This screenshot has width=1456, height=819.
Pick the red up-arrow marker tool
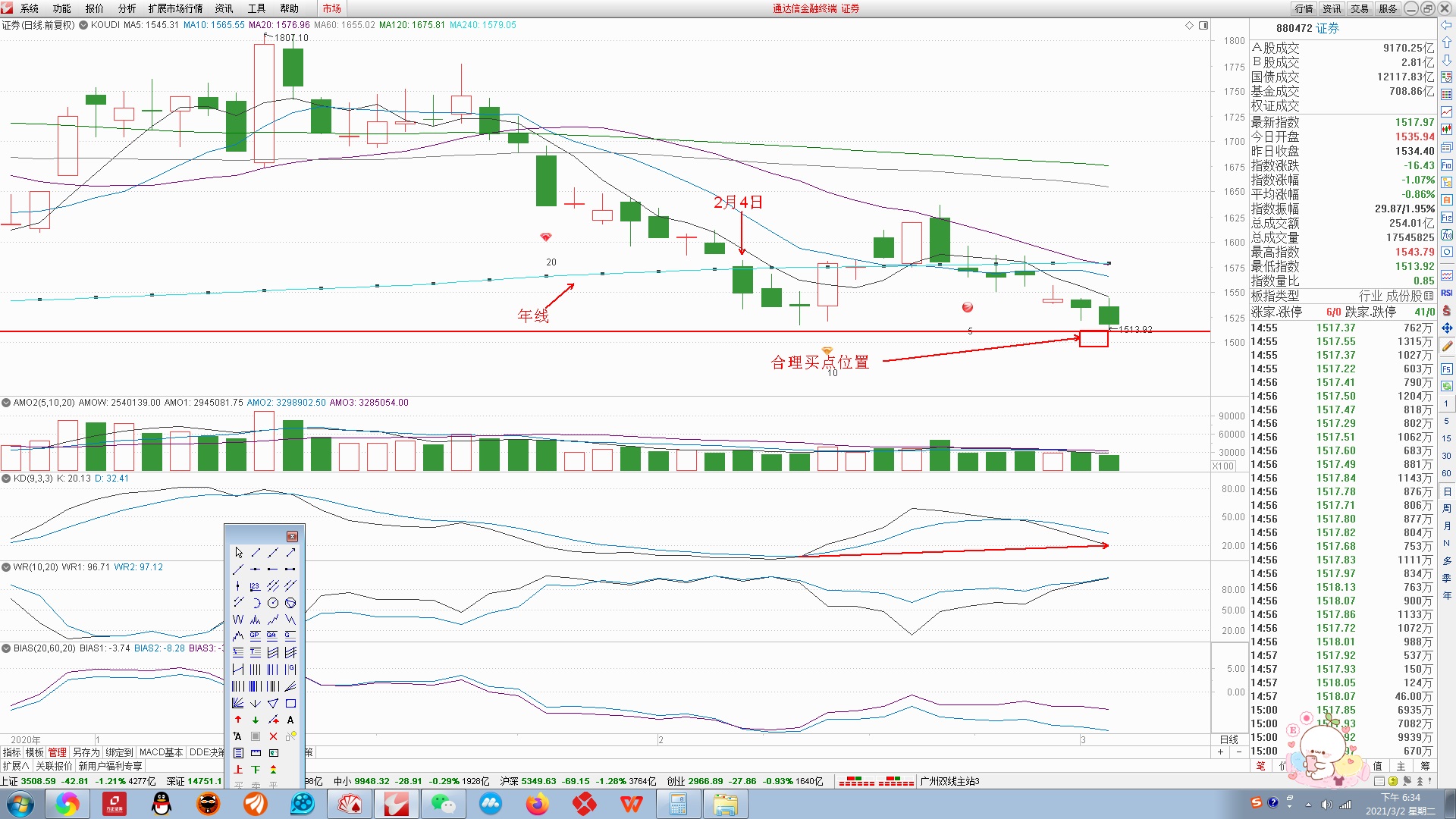[x=238, y=720]
